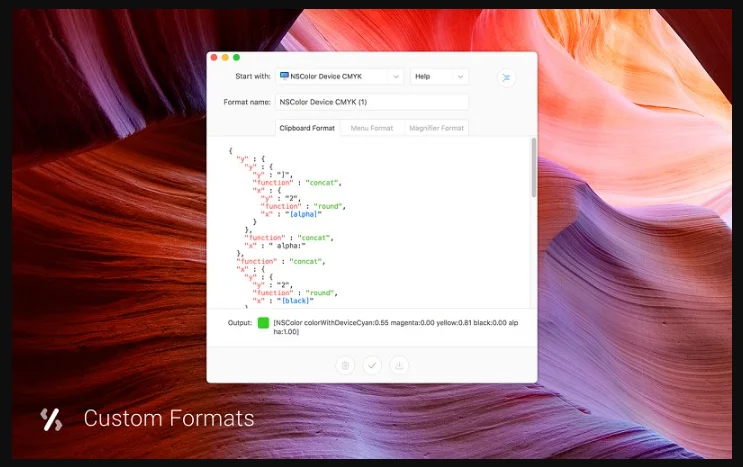Viewport: 743px width, 467px height.
Task: Click the download export button
Action: pyautogui.click(x=399, y=365)
